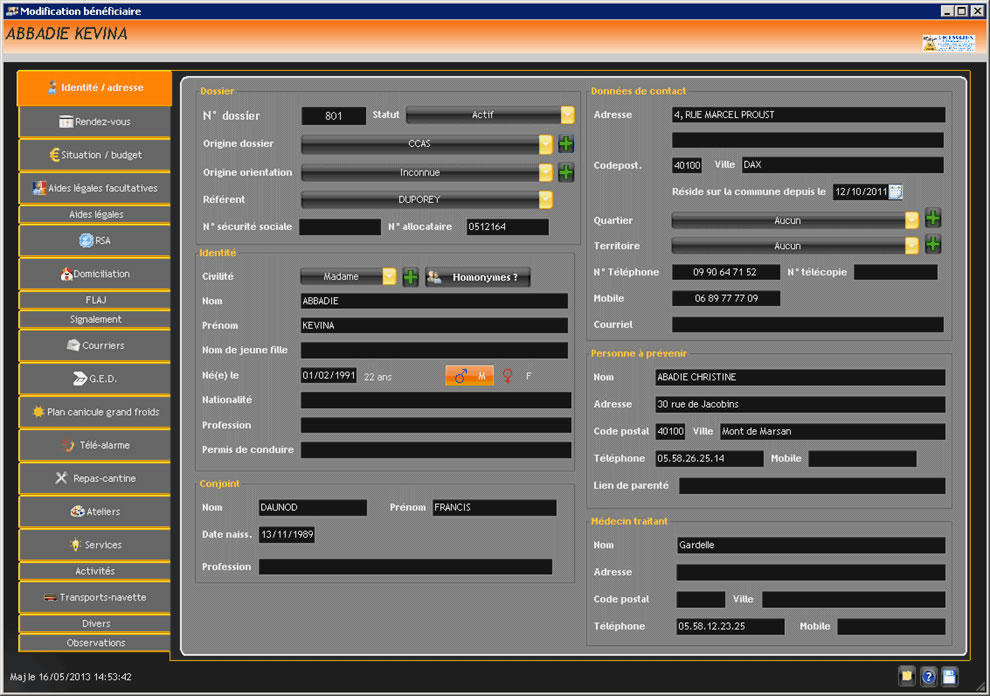Switch to Situation / budget tab

click(x=94, y=155)
